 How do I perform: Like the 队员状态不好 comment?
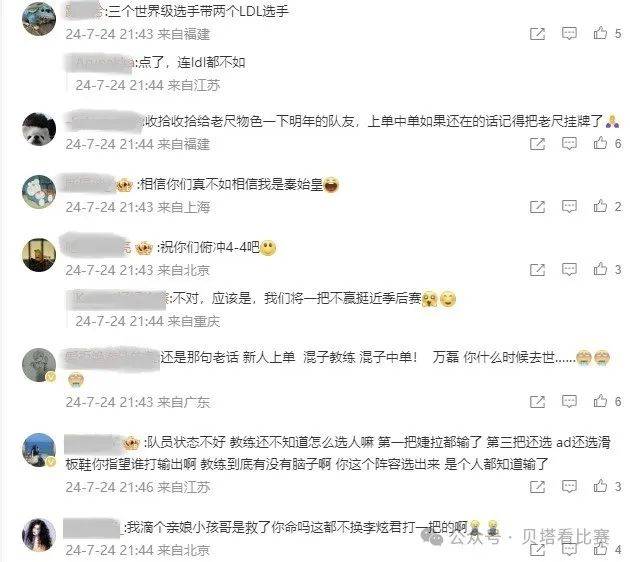click(600, 486)
